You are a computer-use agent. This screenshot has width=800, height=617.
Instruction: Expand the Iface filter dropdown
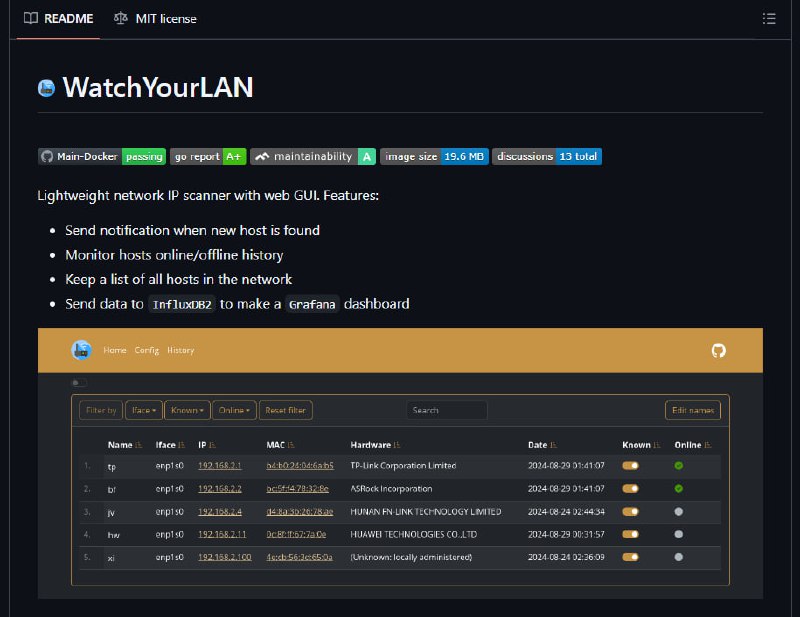pyautogui.click(x=144, y=410)
